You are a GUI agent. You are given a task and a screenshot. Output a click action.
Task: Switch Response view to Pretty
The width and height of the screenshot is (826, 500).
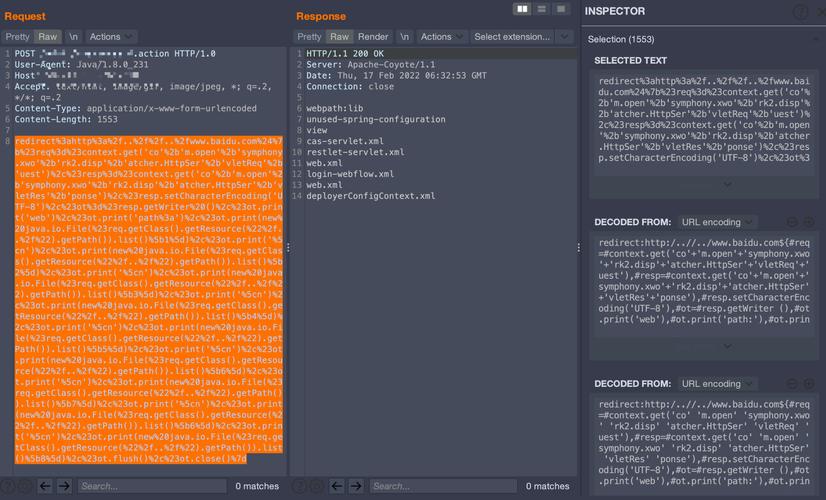pyautogui.click(x=309, y=36)
